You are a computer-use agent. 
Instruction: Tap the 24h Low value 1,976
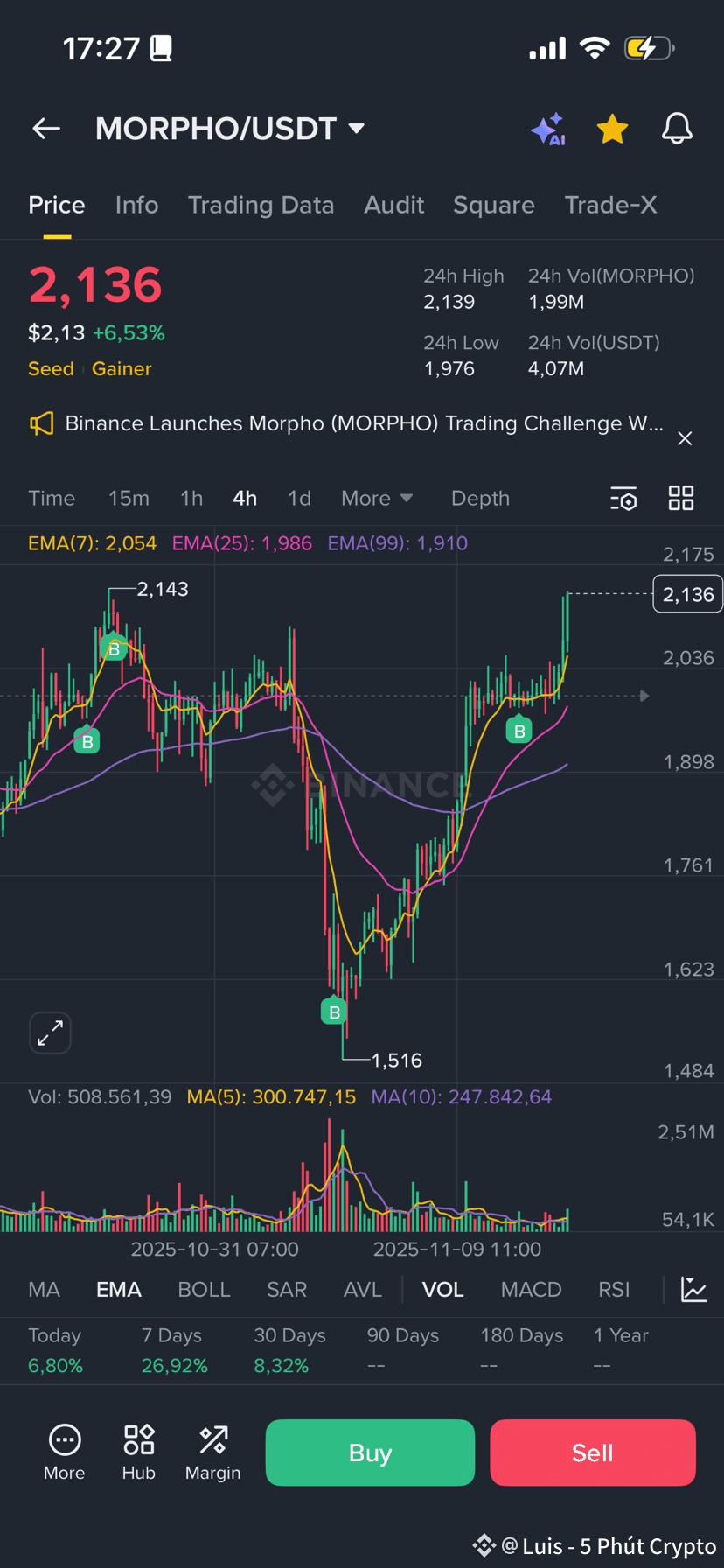pyautogui.click(x=449, y=369)
